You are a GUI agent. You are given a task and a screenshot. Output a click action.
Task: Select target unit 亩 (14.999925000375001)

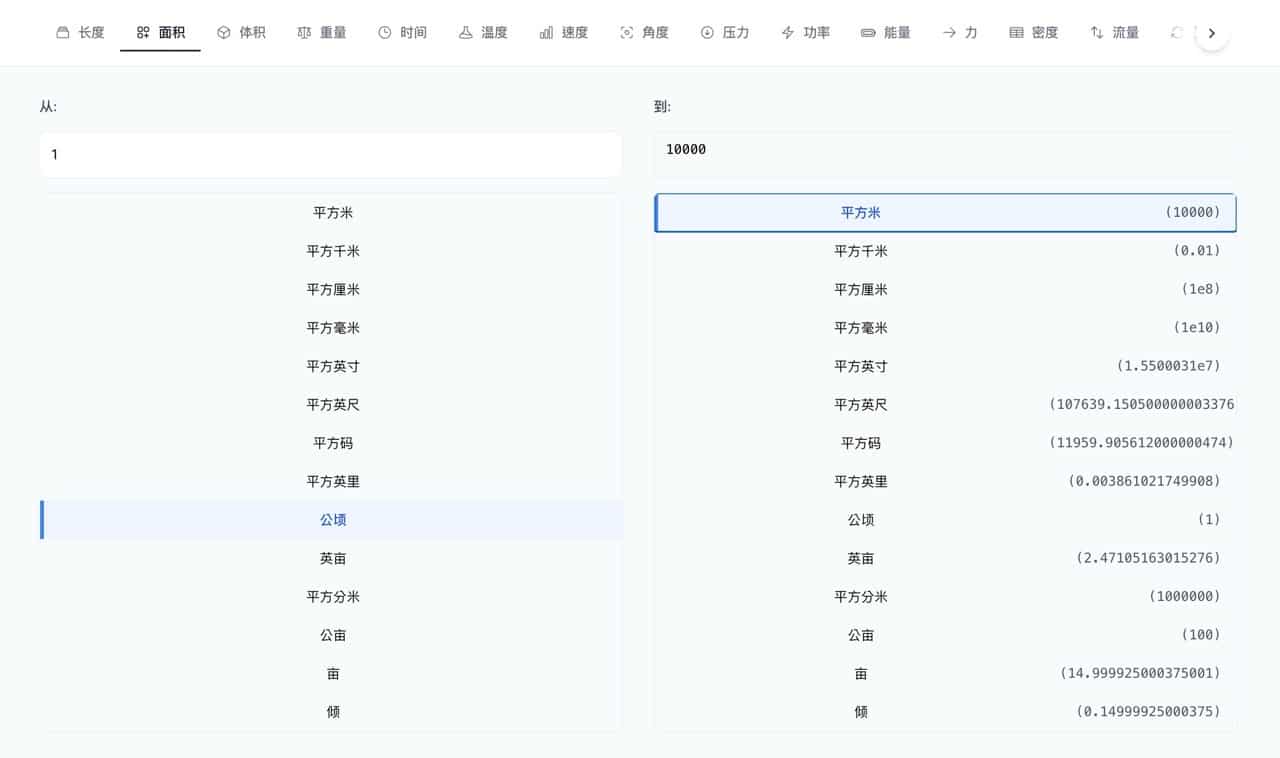pyautogui.click(x=945, y=673)
